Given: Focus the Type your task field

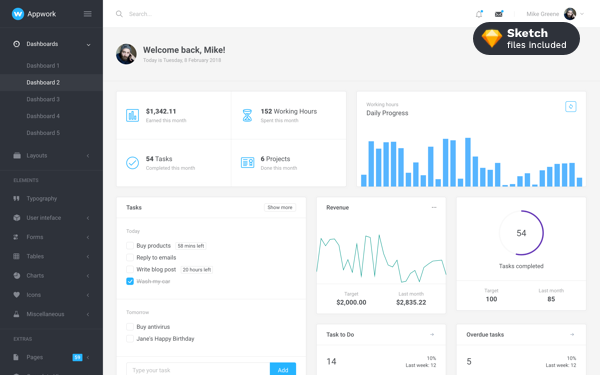Looking at the screenshot, I should coord(198,370).
